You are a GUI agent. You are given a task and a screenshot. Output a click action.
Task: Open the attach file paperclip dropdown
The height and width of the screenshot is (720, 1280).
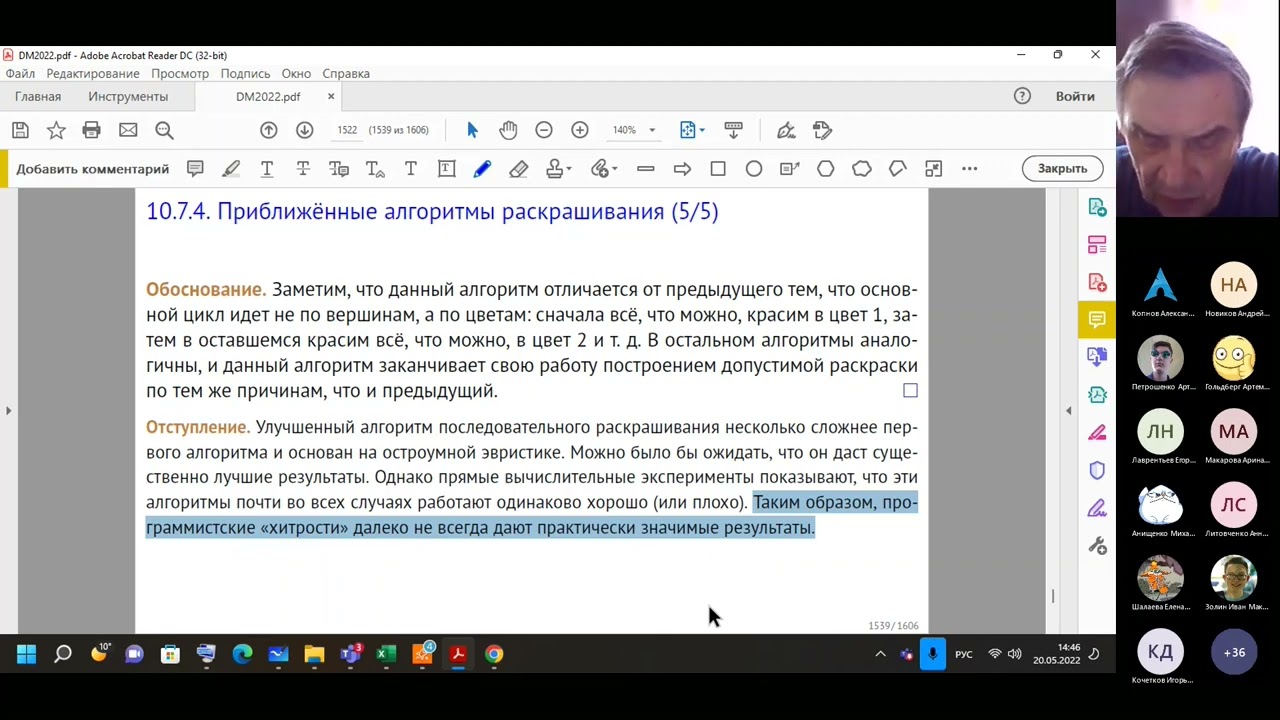(604, 169)
